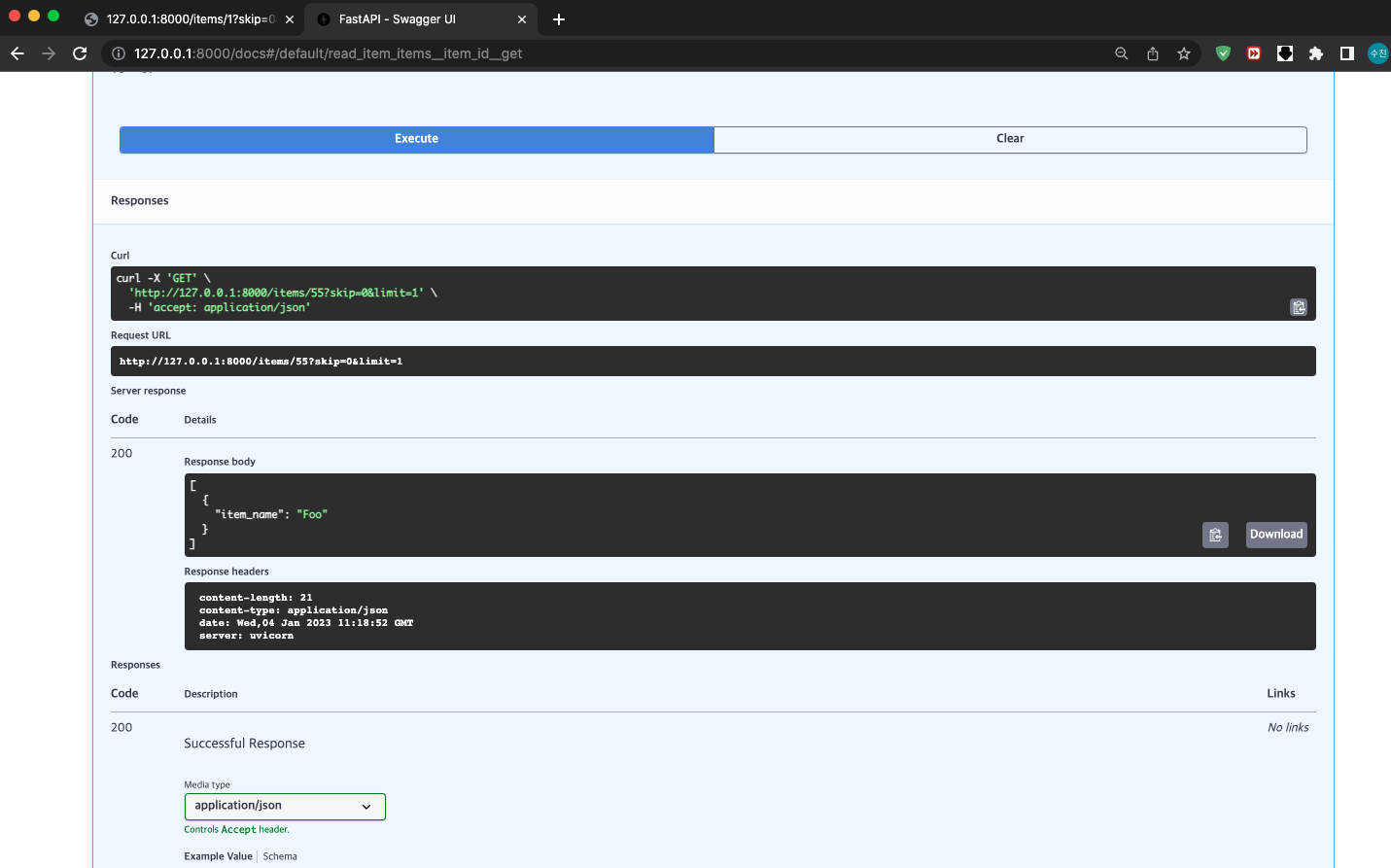Click the Links column header
The image size is (1391, 868).
[x=1281, y=693]
